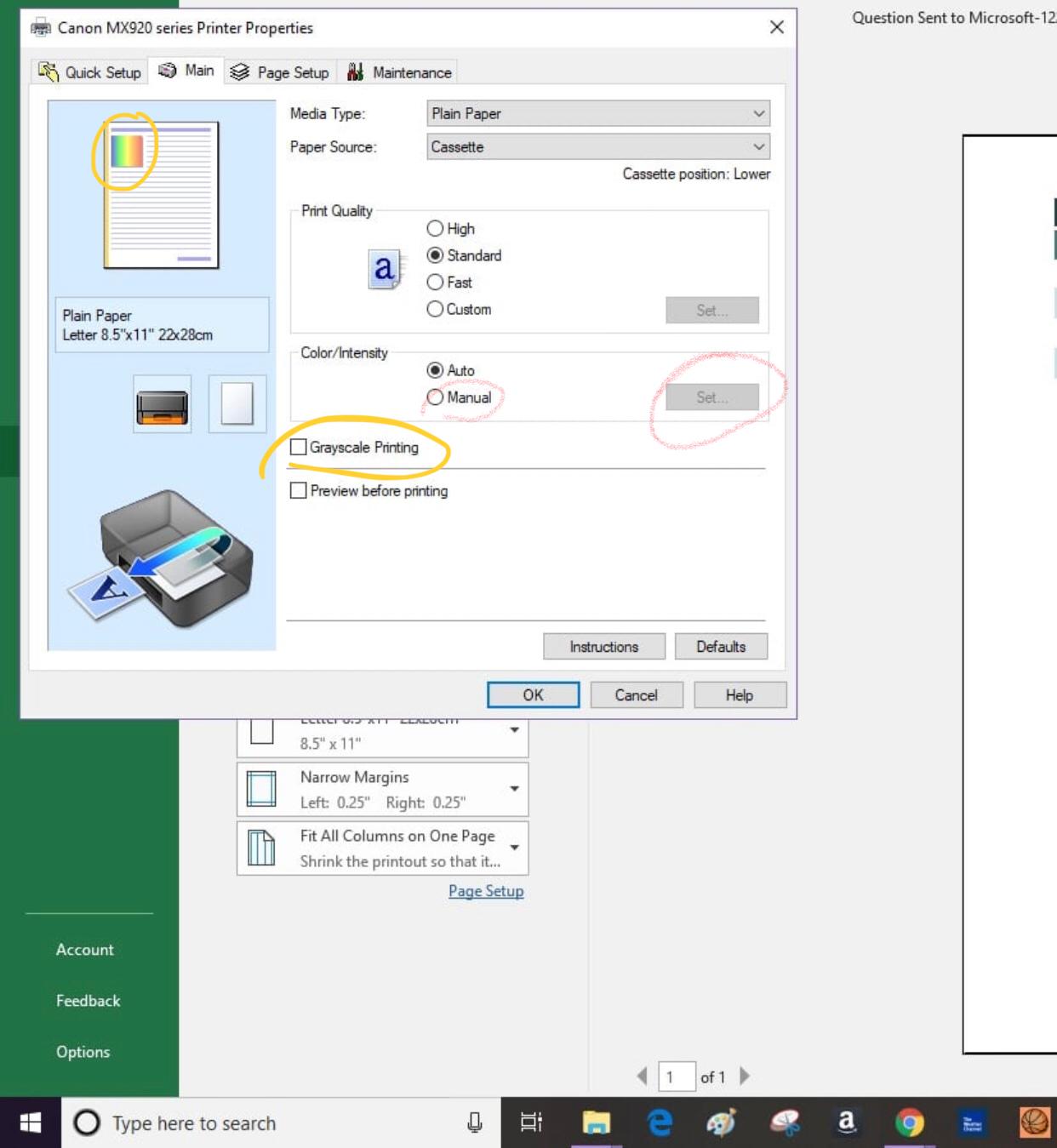
Task: Click the 'Cassette position: Lower' text
Action: 696,174
